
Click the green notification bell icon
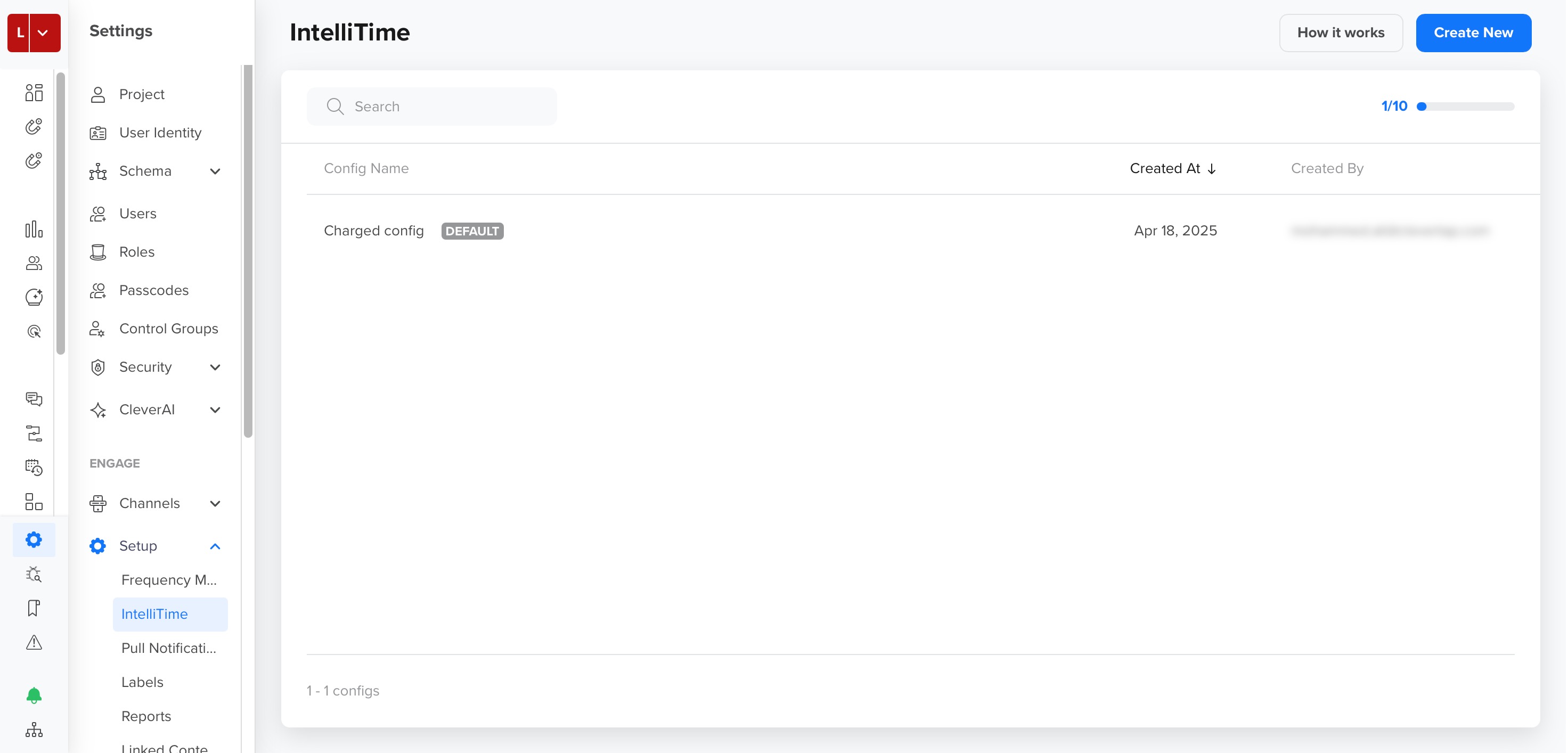(34, 695)
